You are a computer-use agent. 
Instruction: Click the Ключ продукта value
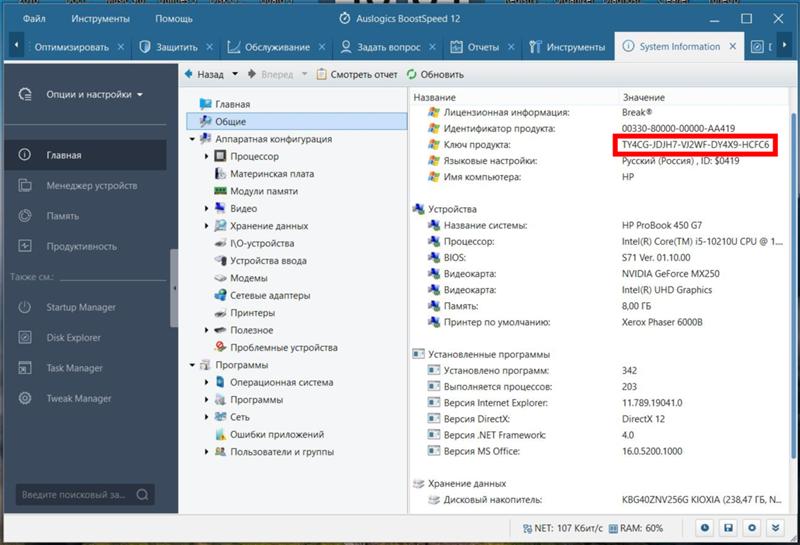pyautogui.click(x=695, y=145)
